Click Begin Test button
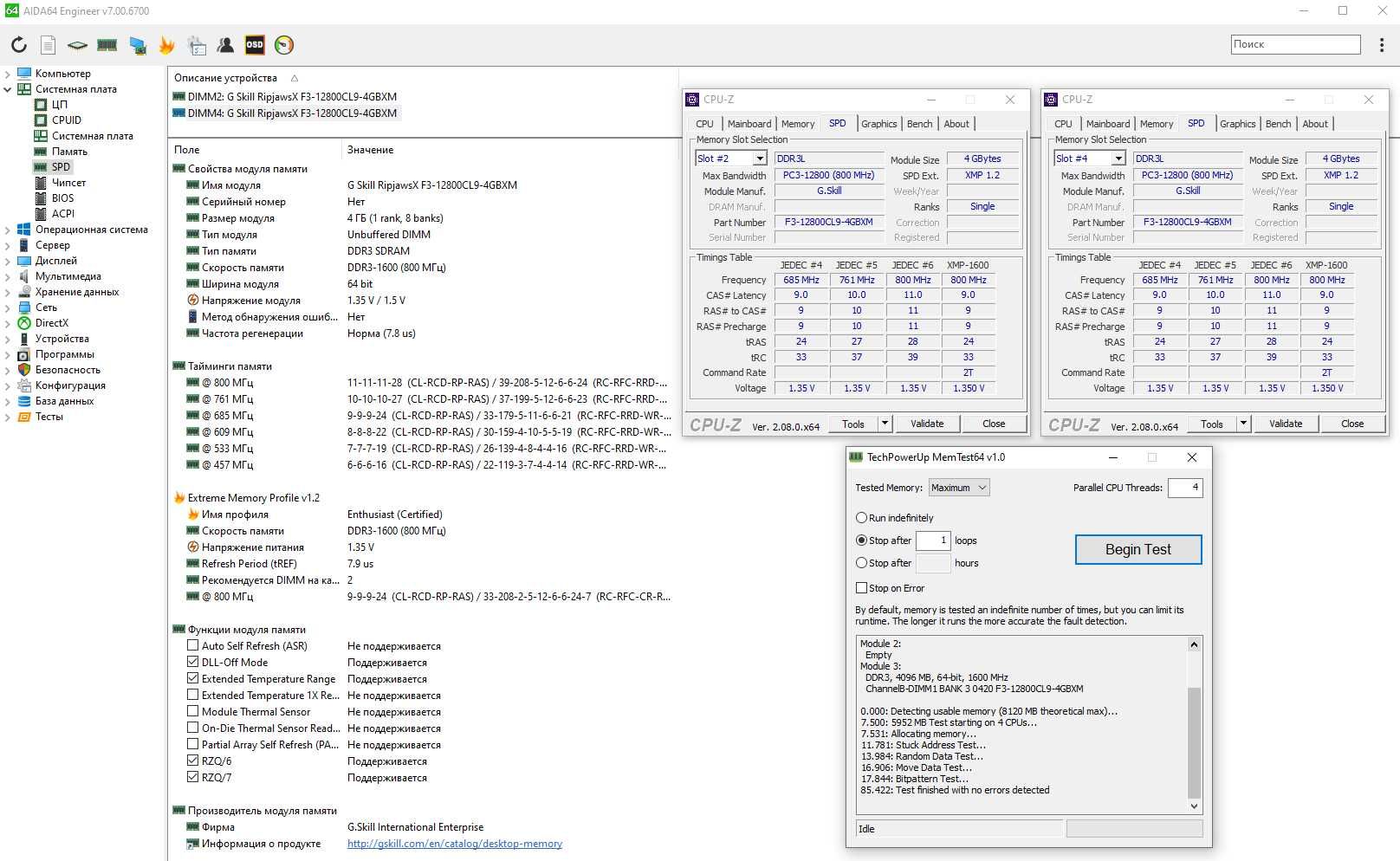The width and height of the screenshot is (1400, 861). click(1138, 549)
